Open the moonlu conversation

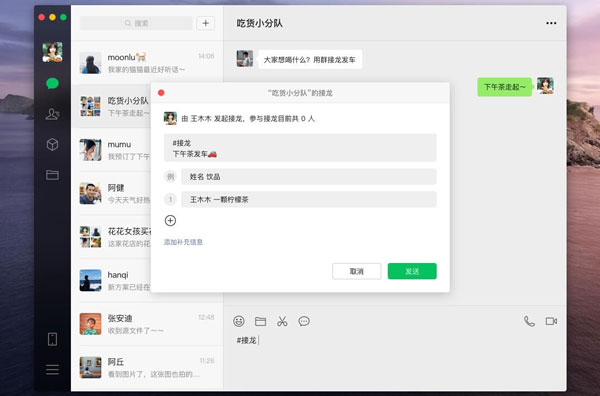tap(147, 63)
